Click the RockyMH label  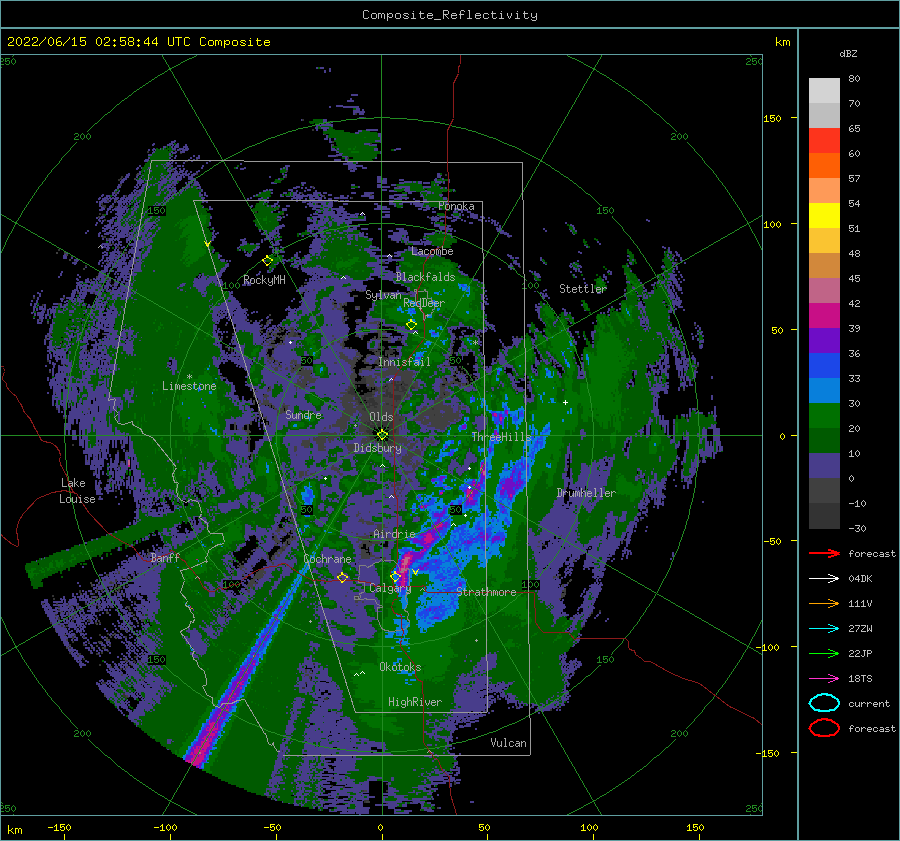[x=264, y=280]
